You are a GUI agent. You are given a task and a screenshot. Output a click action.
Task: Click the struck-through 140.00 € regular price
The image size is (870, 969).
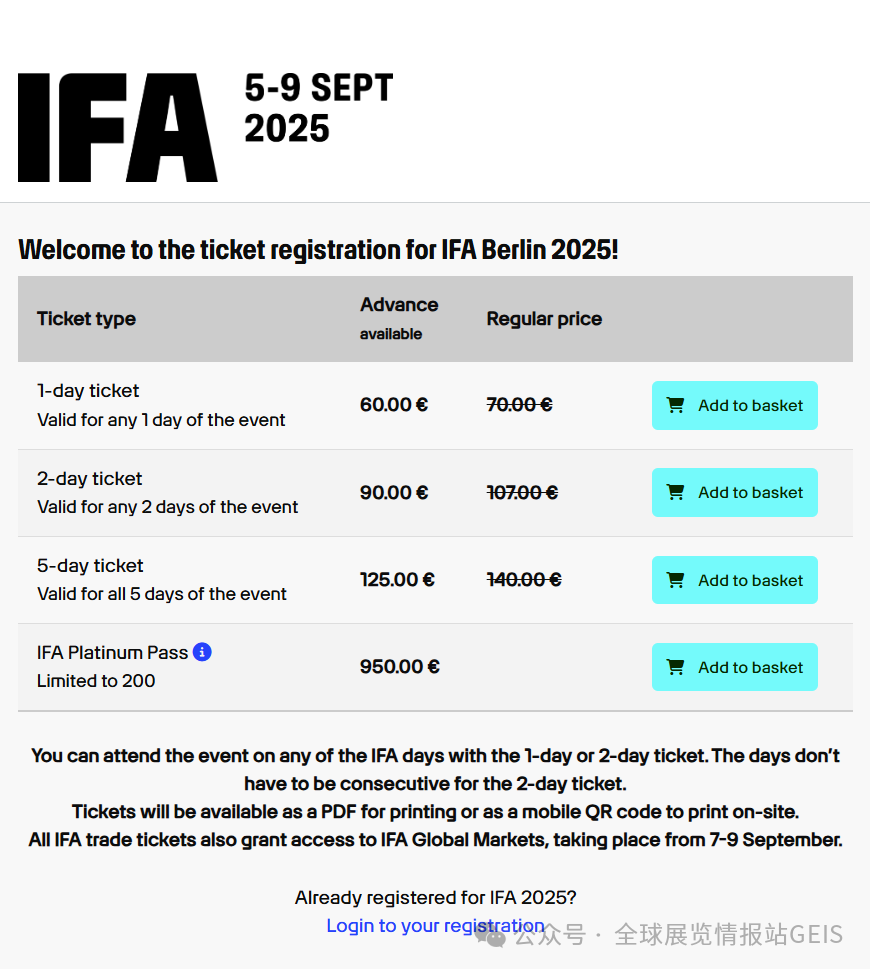point(523,580)
